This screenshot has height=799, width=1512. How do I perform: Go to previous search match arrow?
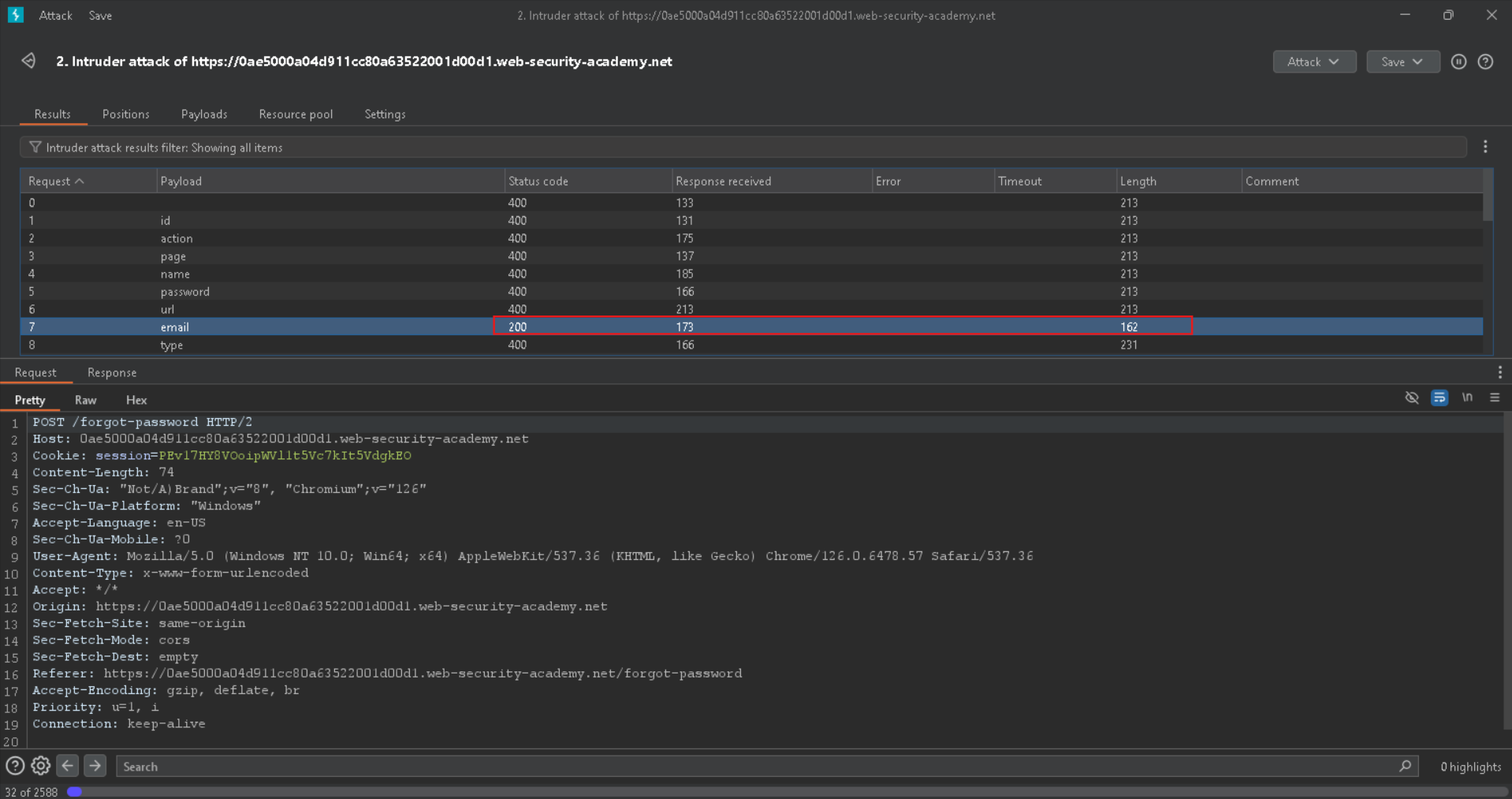point(68,766)
